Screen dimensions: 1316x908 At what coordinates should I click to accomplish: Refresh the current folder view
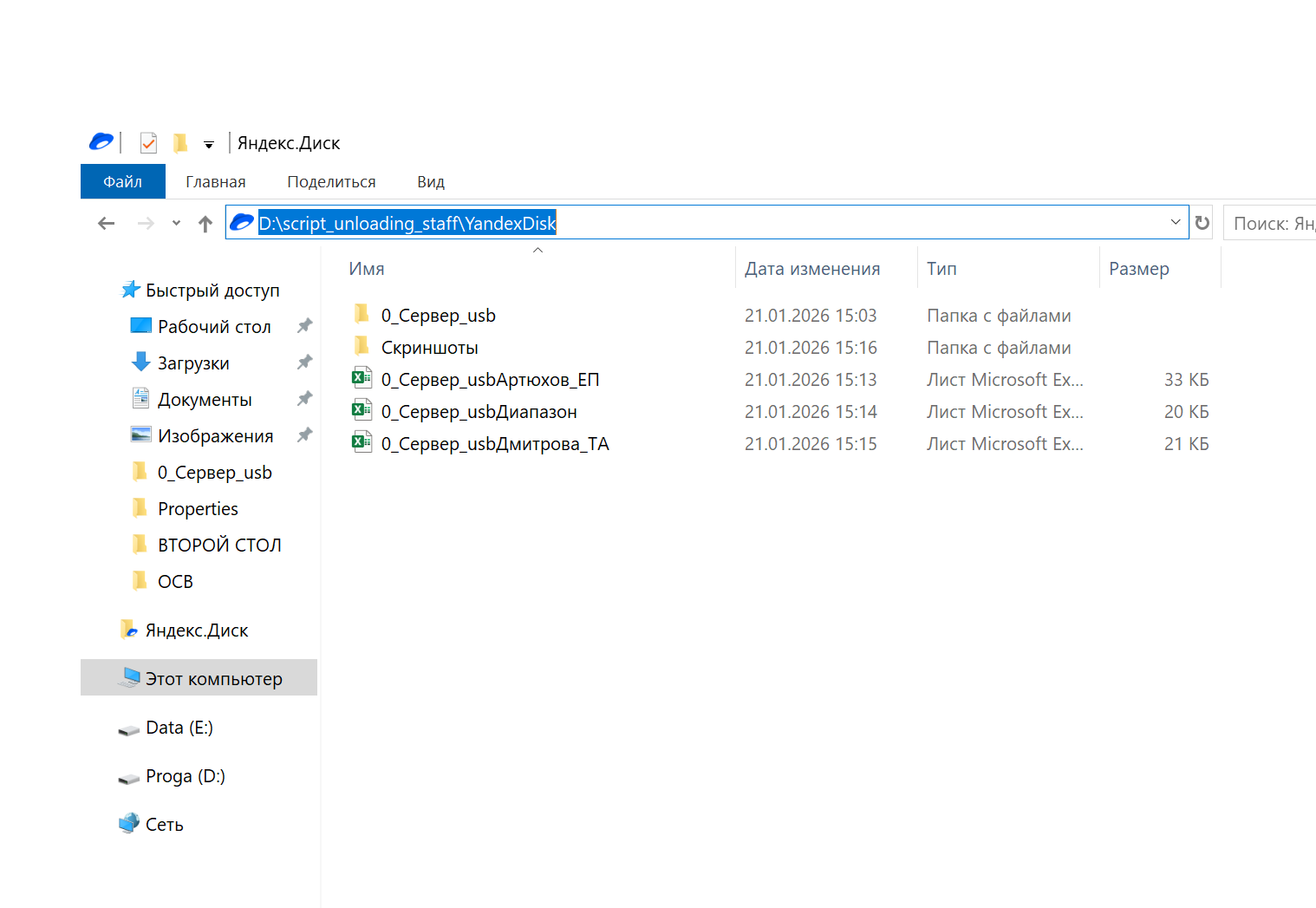pos(1202,223)
